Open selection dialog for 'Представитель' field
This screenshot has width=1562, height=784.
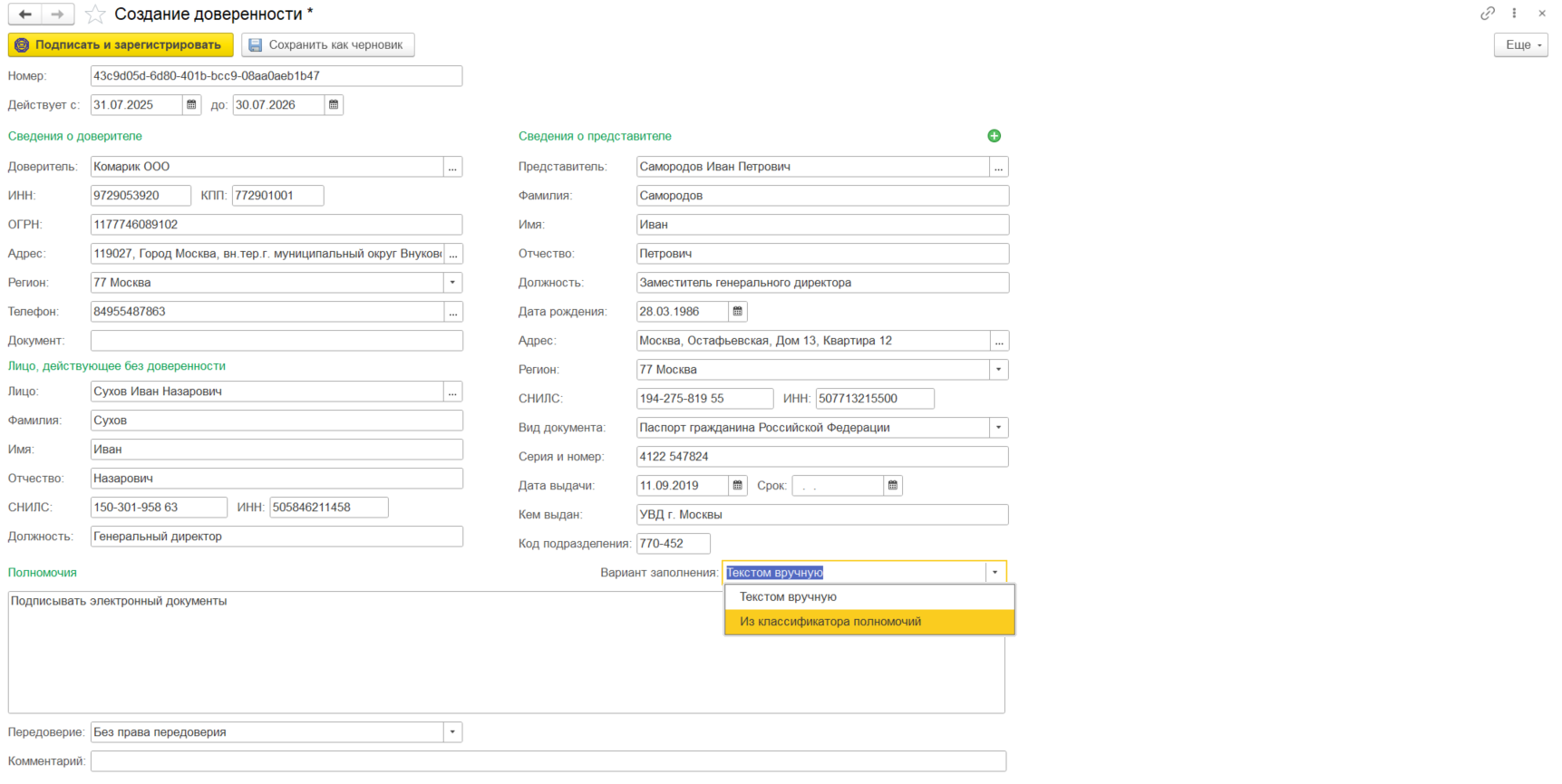pos(999,167)
